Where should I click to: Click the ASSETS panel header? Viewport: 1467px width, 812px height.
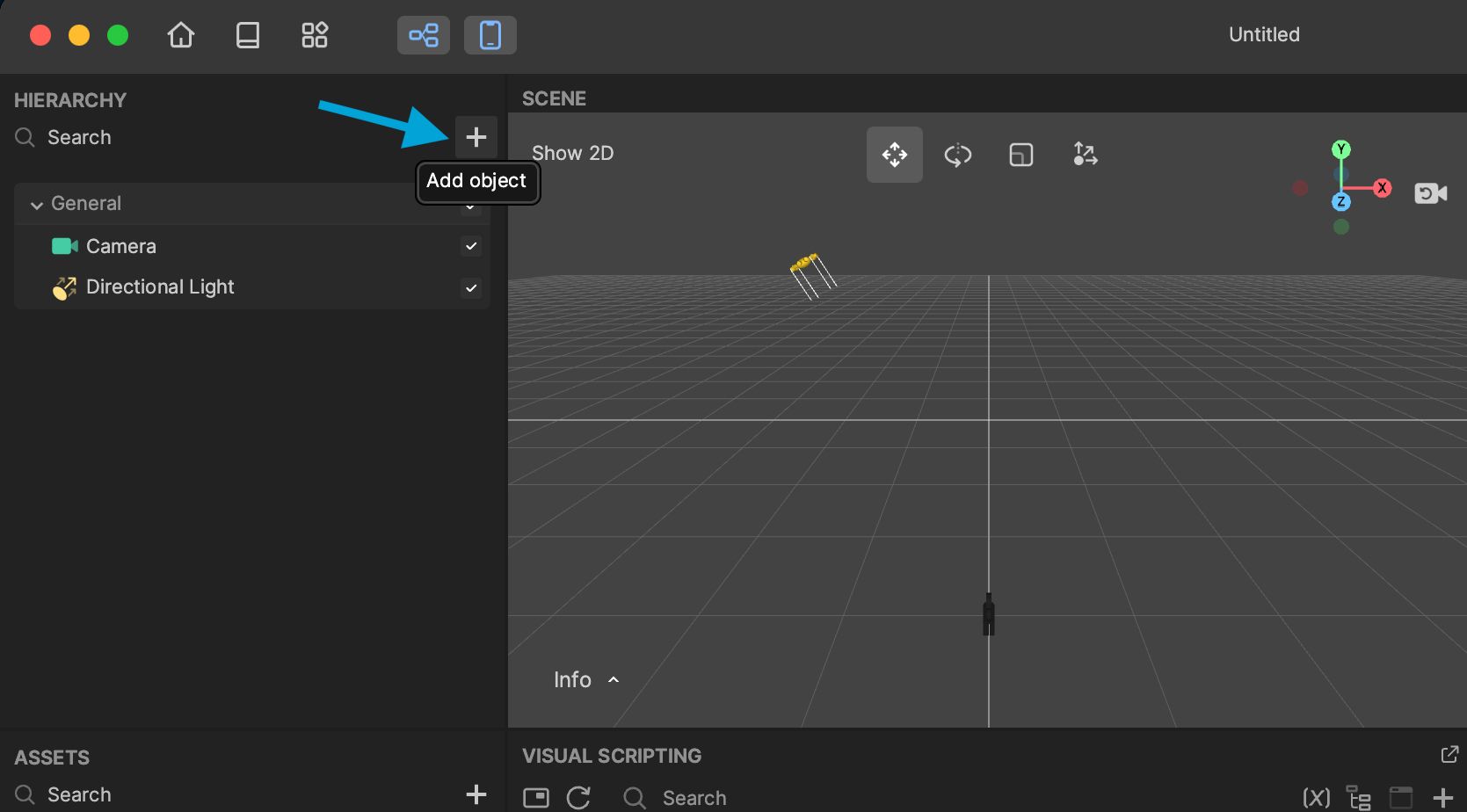tap(52, 758)
